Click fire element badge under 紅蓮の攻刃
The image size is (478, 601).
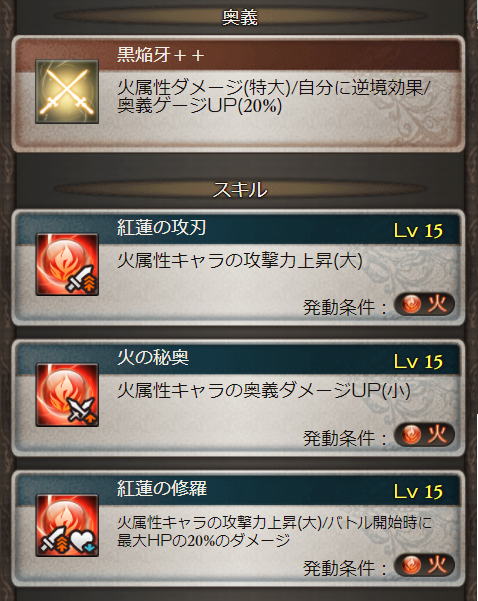point(424,304)
